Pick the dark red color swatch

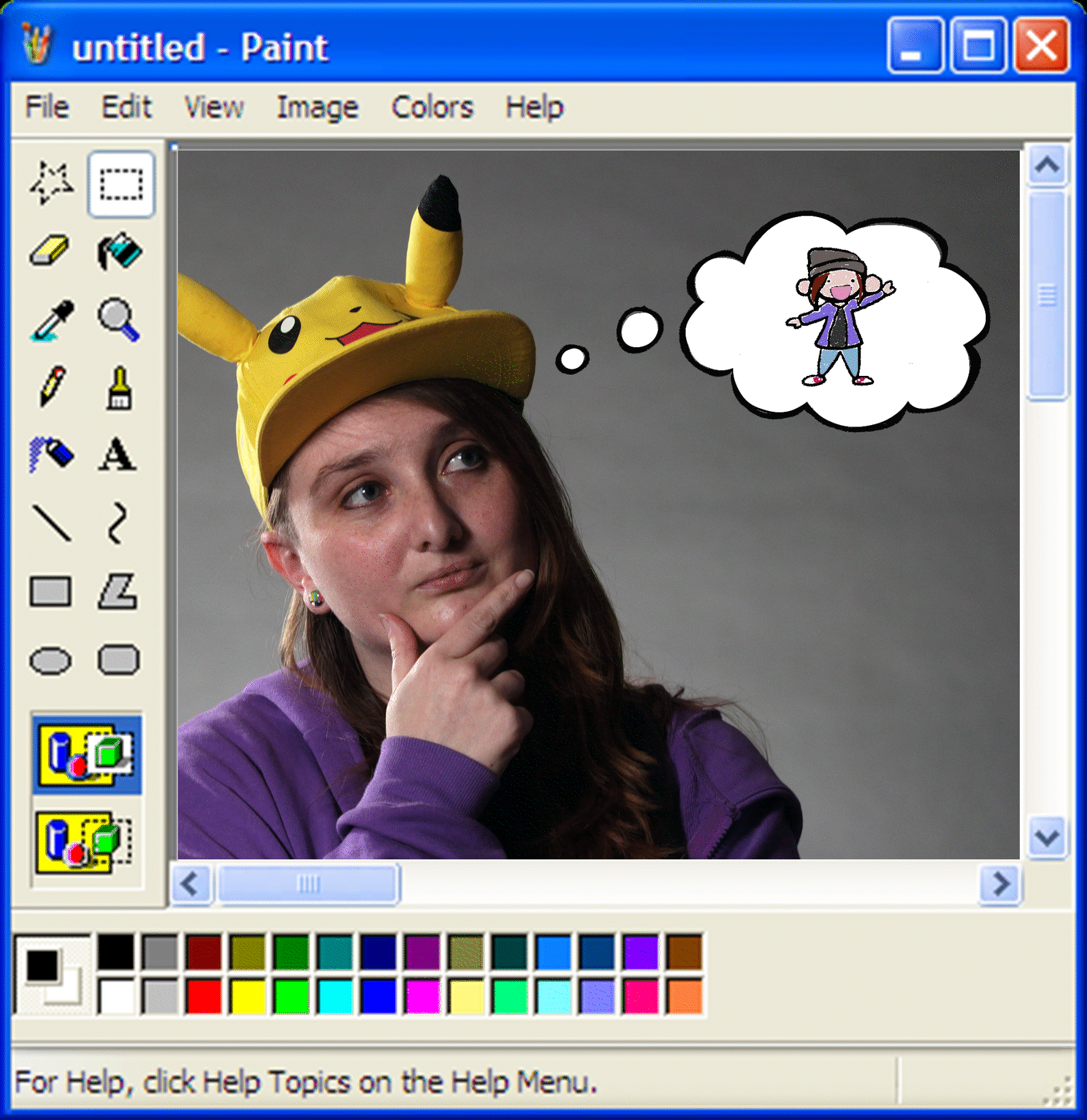click(204, 952)
